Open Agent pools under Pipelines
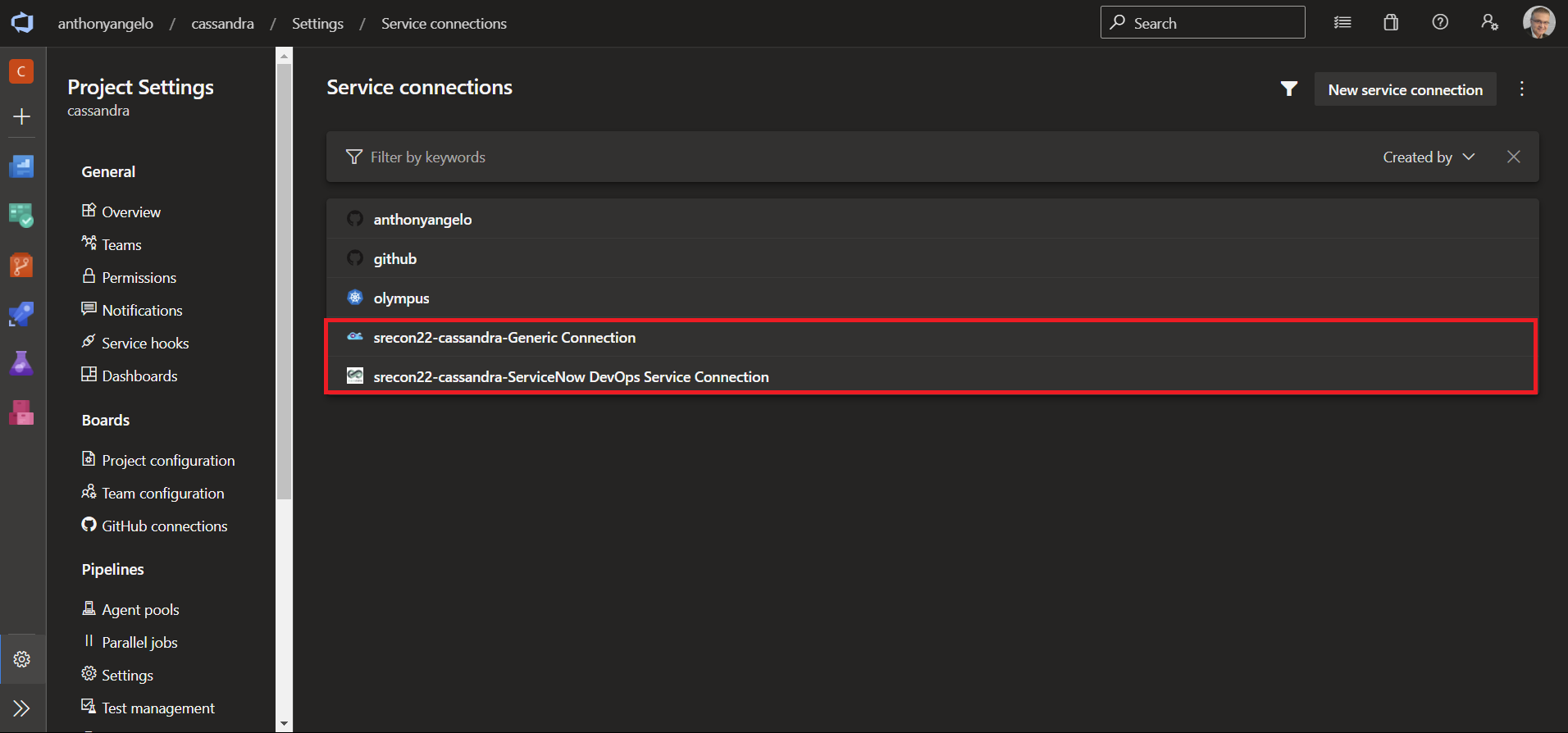The width and height of the screenshot is (1568, 733). 130,609
